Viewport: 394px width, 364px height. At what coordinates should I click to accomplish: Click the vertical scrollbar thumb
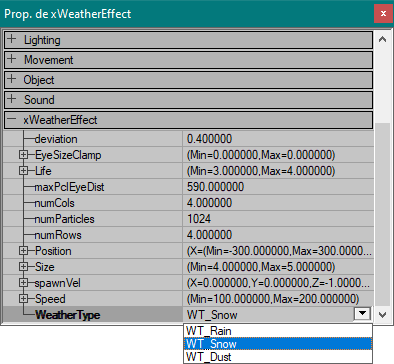[382, 214]
